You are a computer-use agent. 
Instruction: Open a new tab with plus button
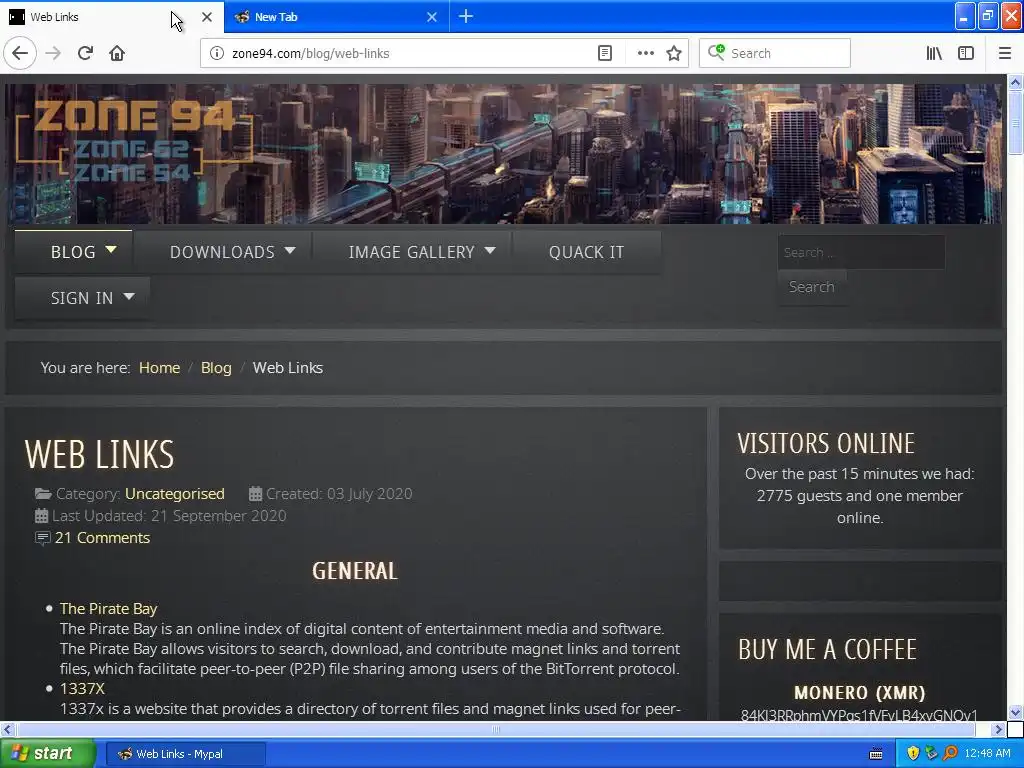[466, 16]
